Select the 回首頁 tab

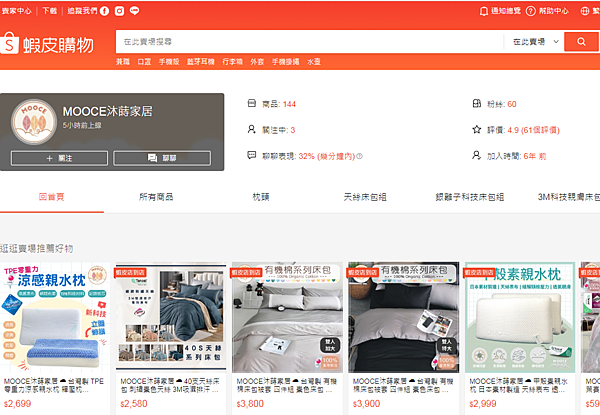click(x=52, y=197)
